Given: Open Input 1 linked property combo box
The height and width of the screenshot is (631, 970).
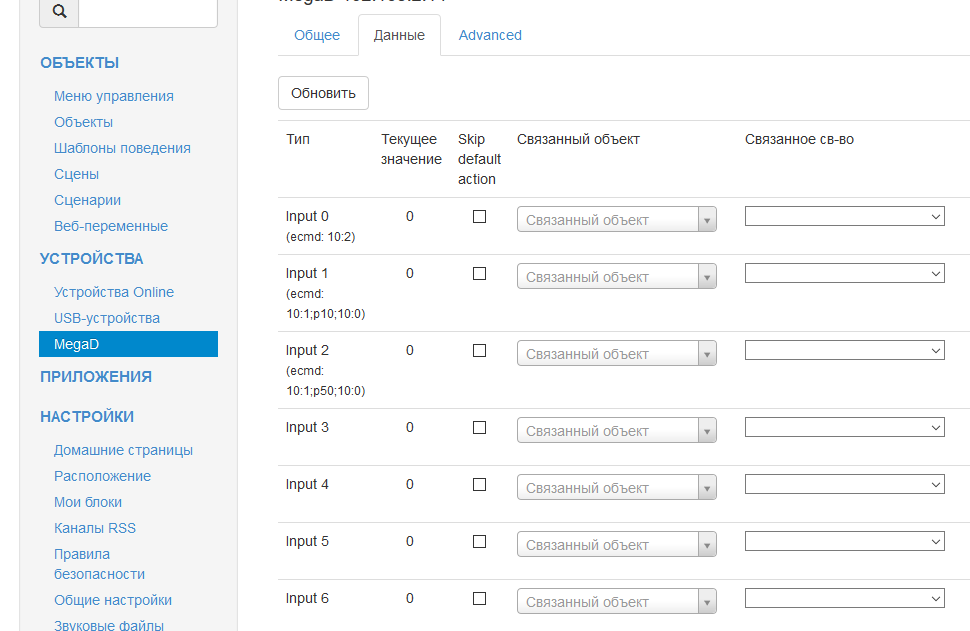Looking at the screenshot, I should 844,273.
